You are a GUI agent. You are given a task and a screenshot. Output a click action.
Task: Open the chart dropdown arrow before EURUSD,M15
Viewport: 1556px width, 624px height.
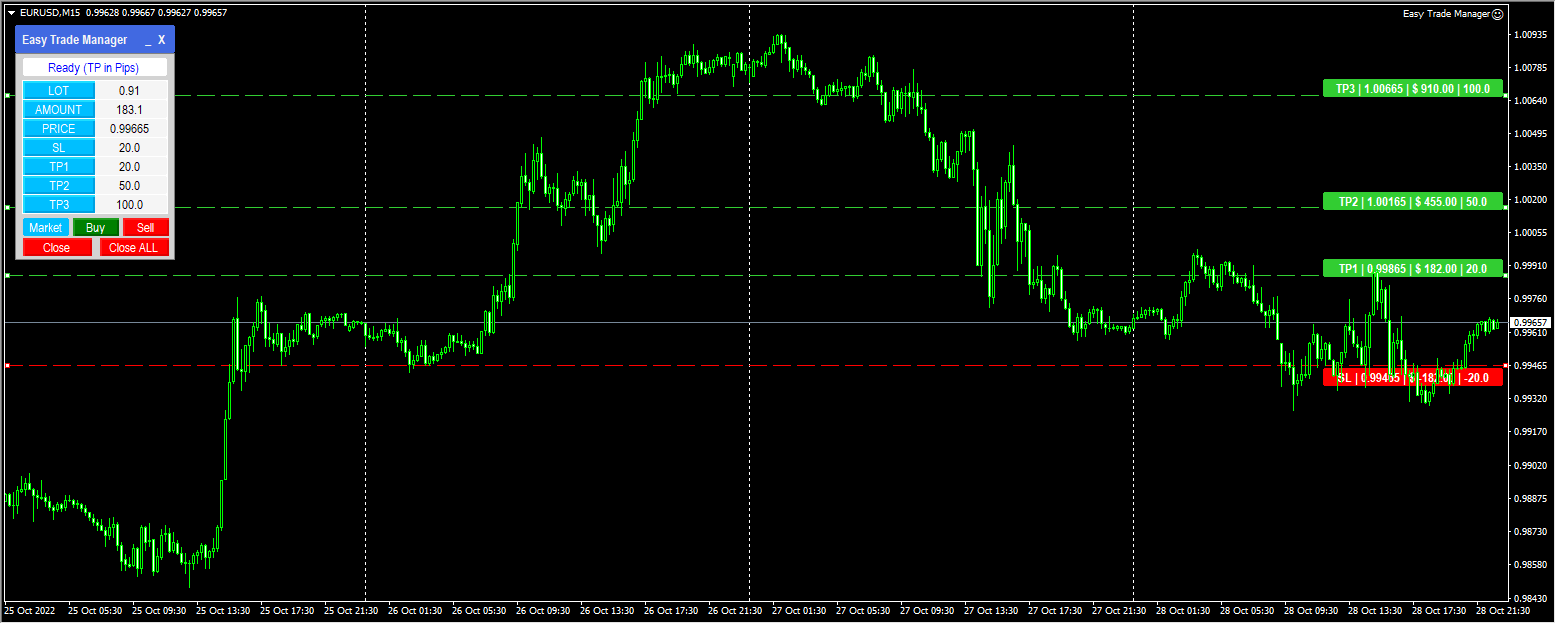point(10,12)
